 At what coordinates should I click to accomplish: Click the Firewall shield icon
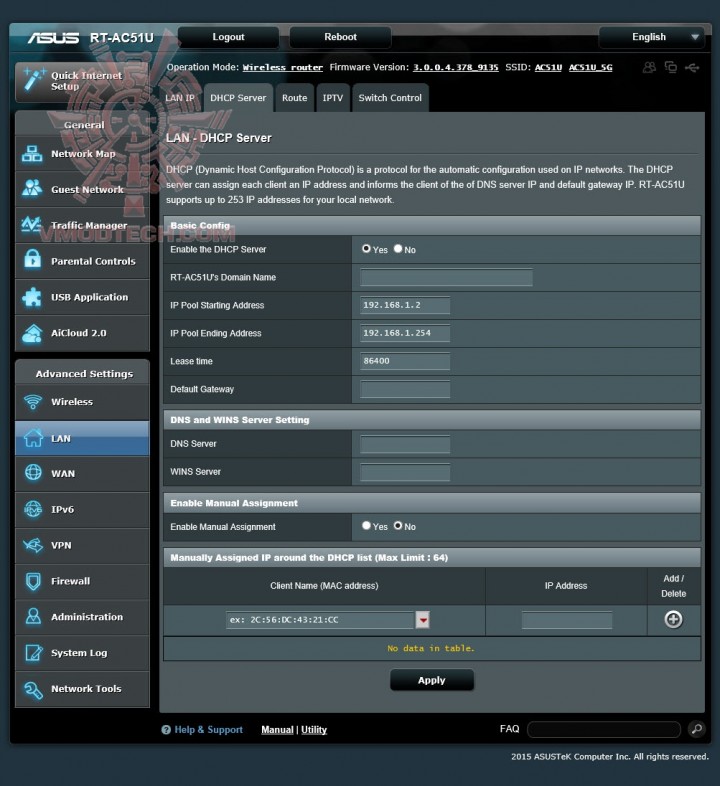(x=33, y=581)
